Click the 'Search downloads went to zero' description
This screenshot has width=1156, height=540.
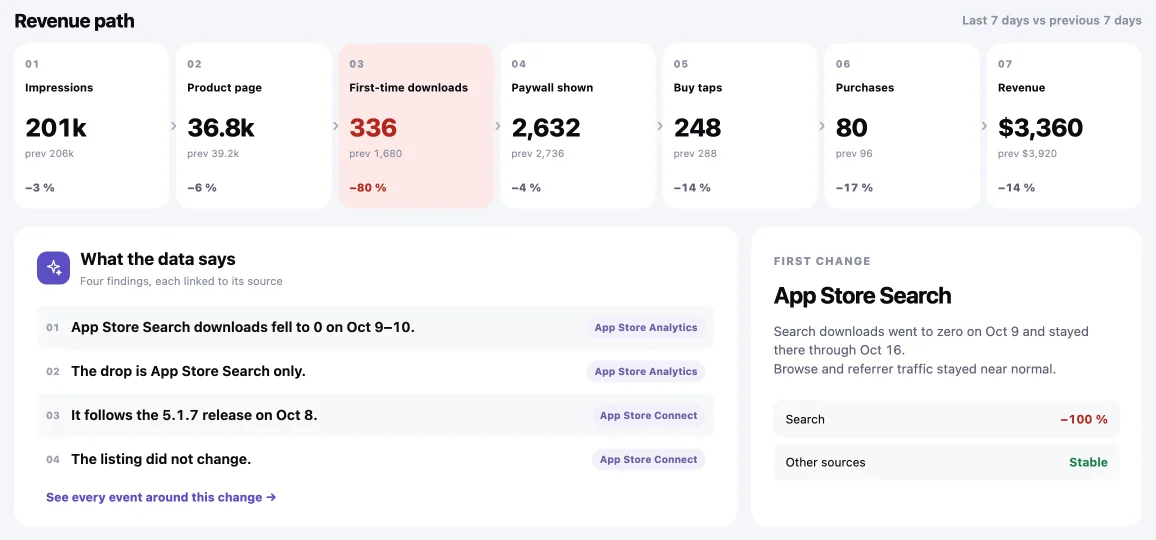931,340
